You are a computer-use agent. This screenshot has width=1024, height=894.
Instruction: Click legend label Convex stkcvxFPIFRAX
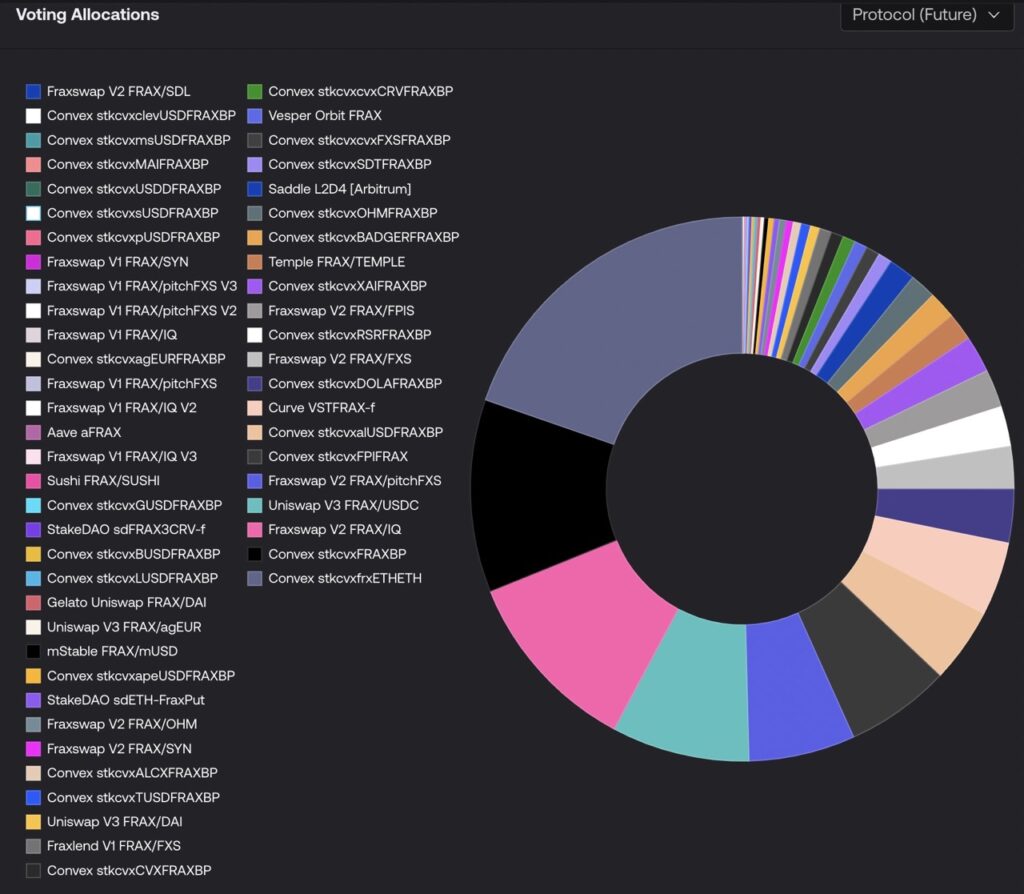coord(338,456)
